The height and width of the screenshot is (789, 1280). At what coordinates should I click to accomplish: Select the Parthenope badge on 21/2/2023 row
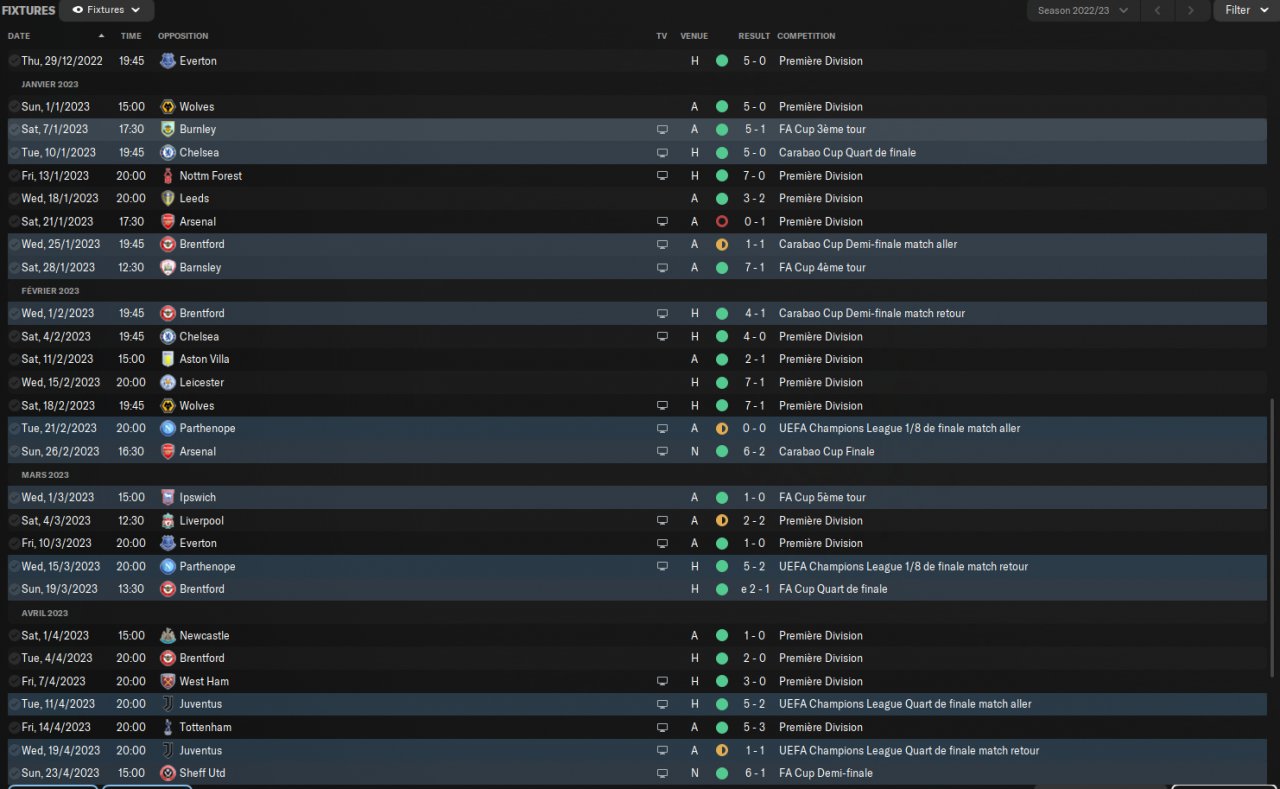[x=168, y=428]
